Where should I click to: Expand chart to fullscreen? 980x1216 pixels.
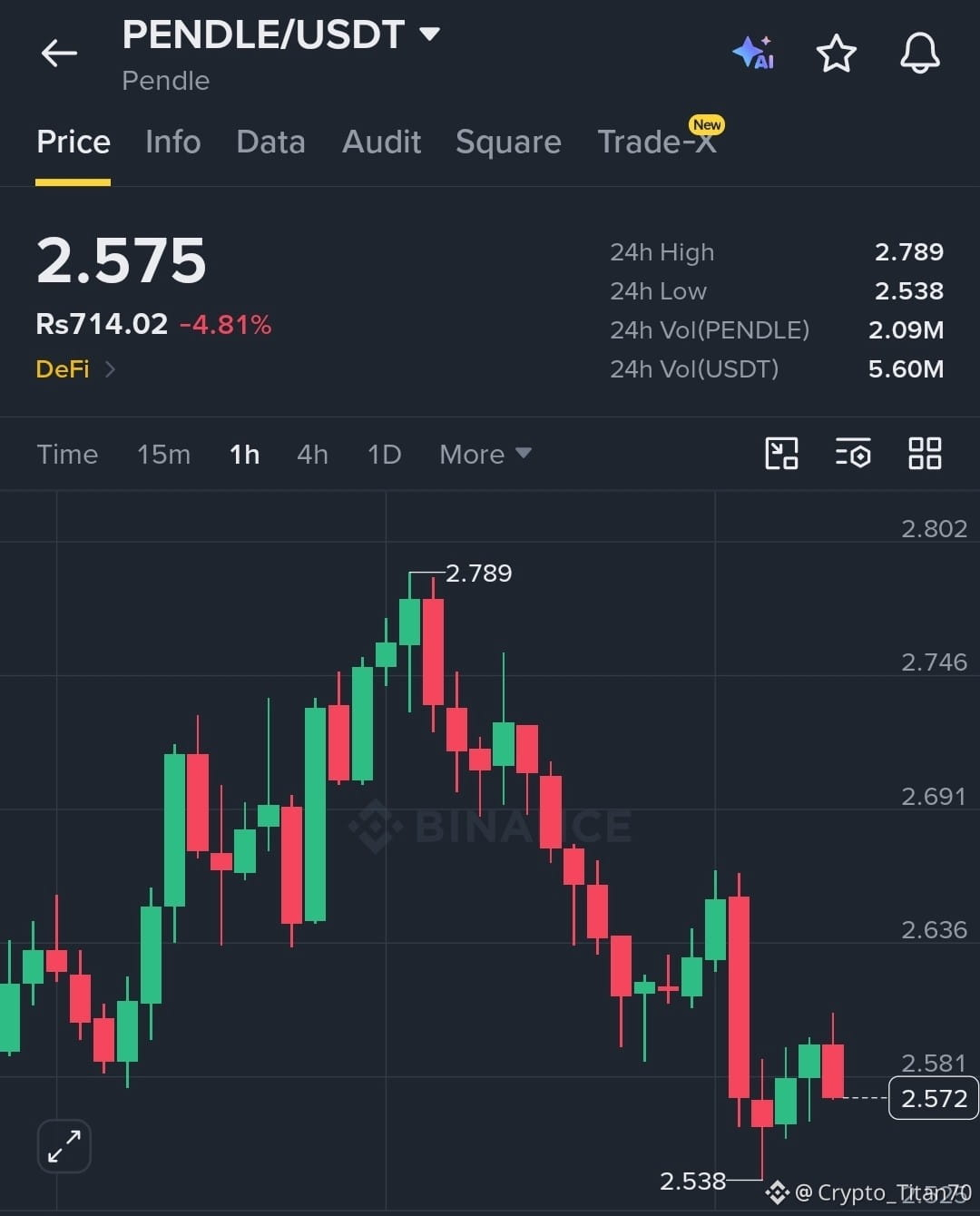pos(64,1146)
